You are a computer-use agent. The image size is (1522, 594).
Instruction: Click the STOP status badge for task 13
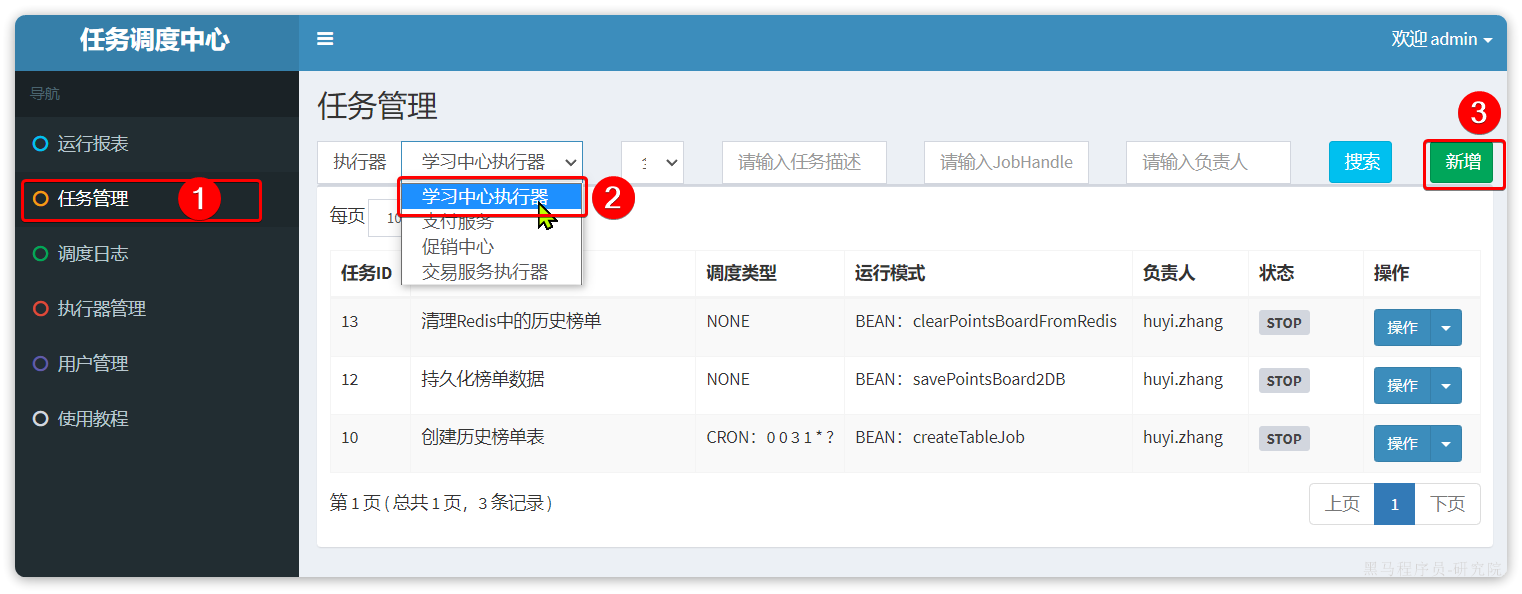[1284, 323]
